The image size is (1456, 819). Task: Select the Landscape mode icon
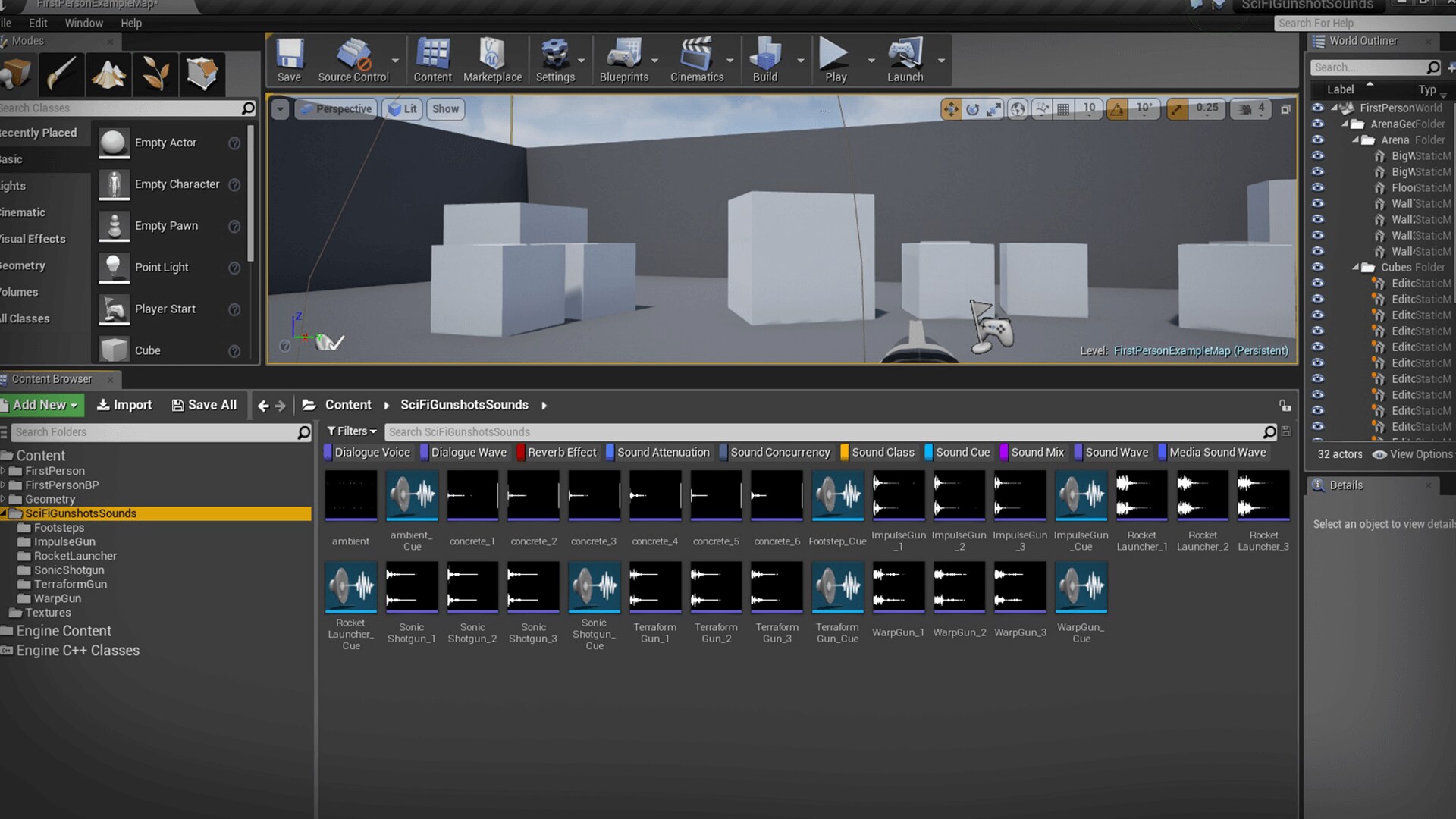108,74
